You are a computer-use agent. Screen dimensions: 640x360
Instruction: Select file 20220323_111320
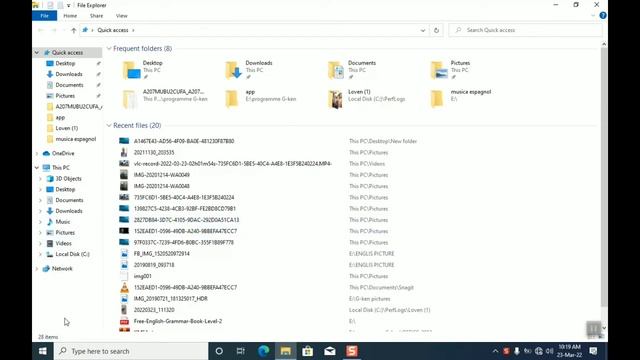tap(154, 310)
